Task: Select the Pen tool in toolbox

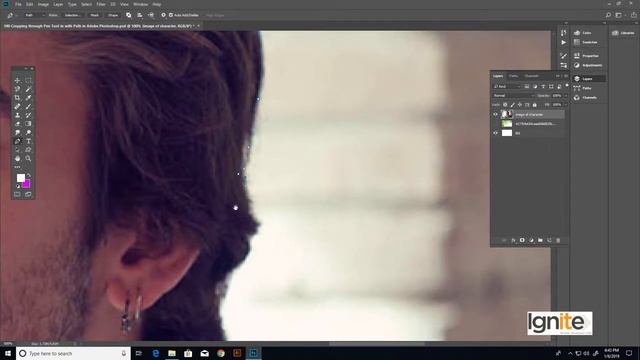Action: (x=17, y=141)
